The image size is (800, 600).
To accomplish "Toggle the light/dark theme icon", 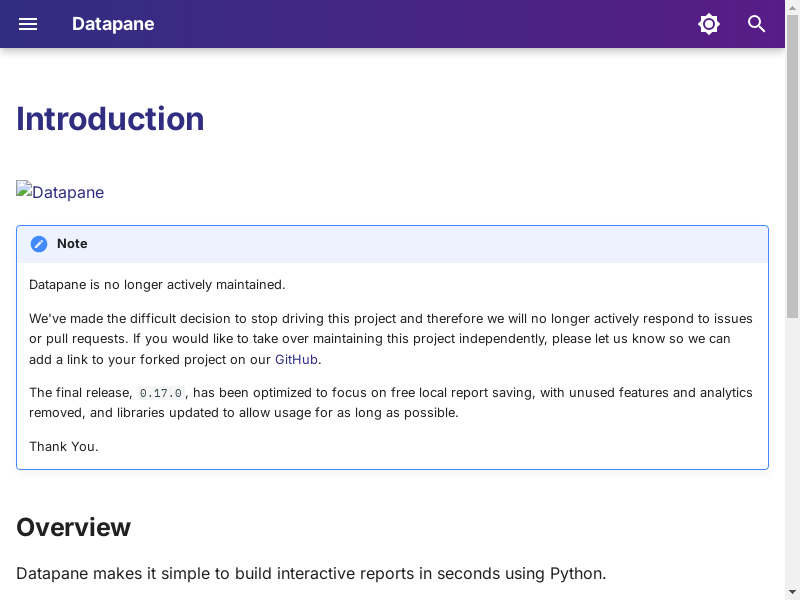I will pos(709,24).
